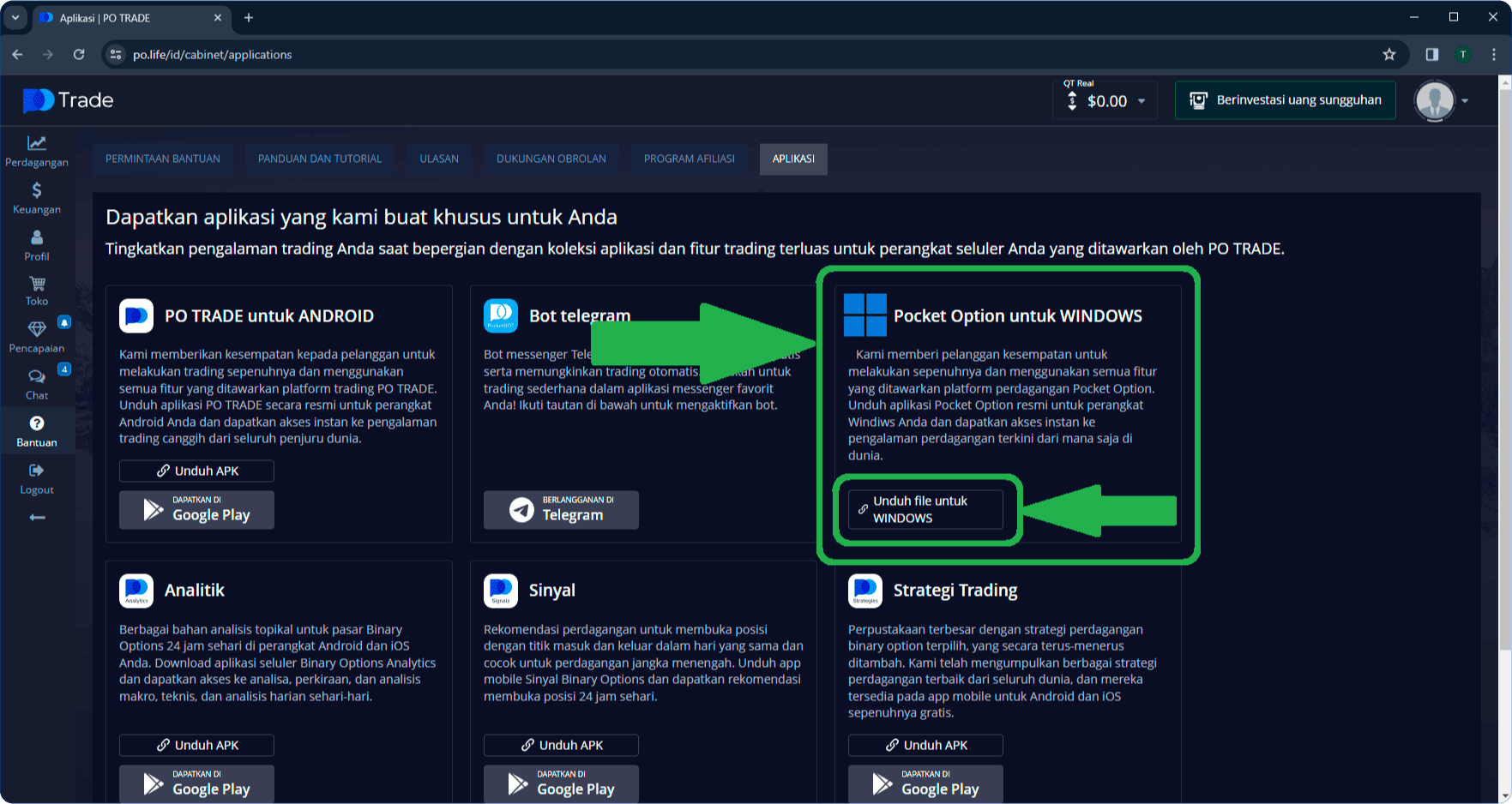Image resolution: width=1512 pixels, height=804 pixels.
Task: Click the page vertical scrollbar
Action: point(1504,369)
